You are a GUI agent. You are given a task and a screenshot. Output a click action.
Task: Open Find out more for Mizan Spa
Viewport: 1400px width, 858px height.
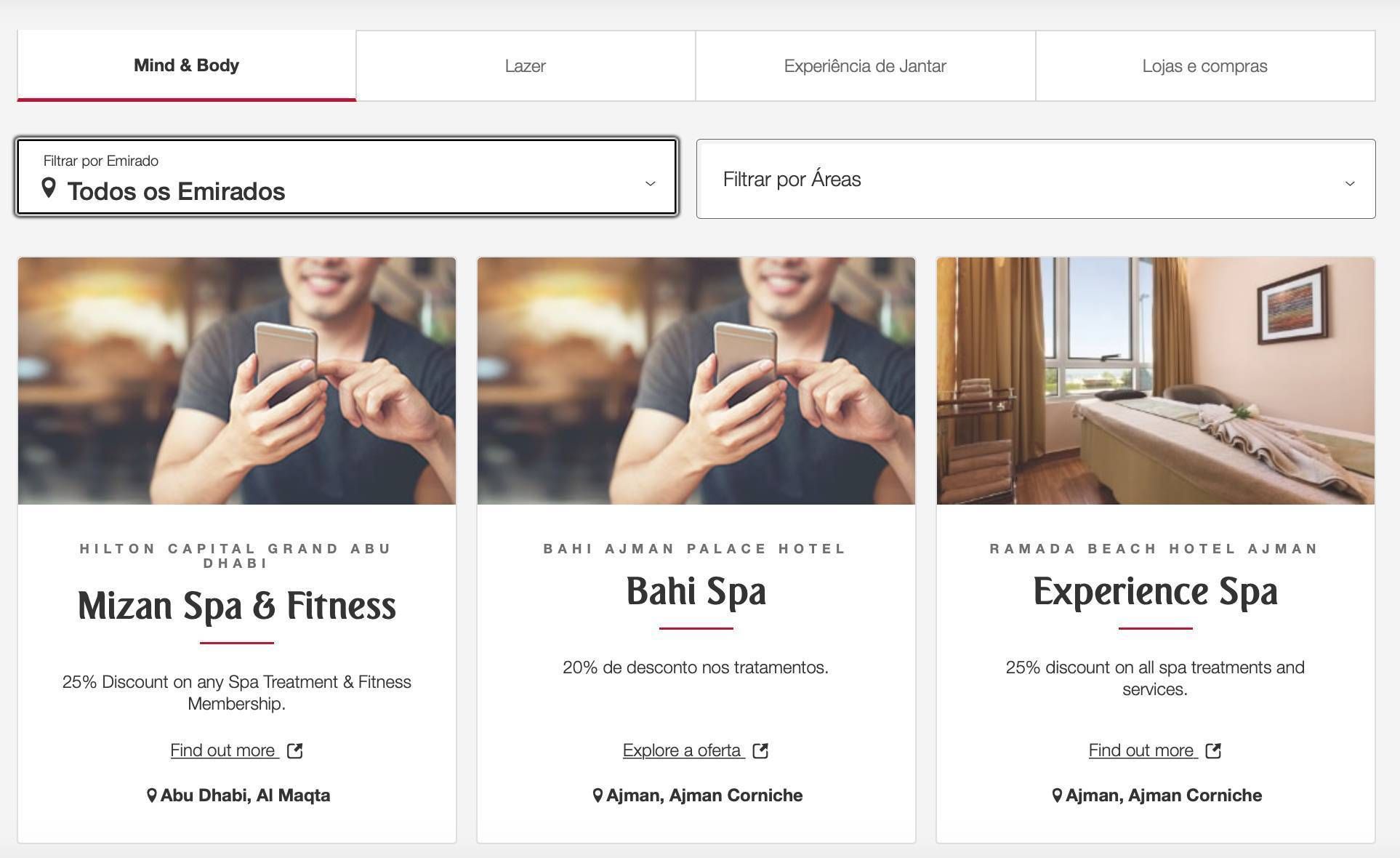224,750
